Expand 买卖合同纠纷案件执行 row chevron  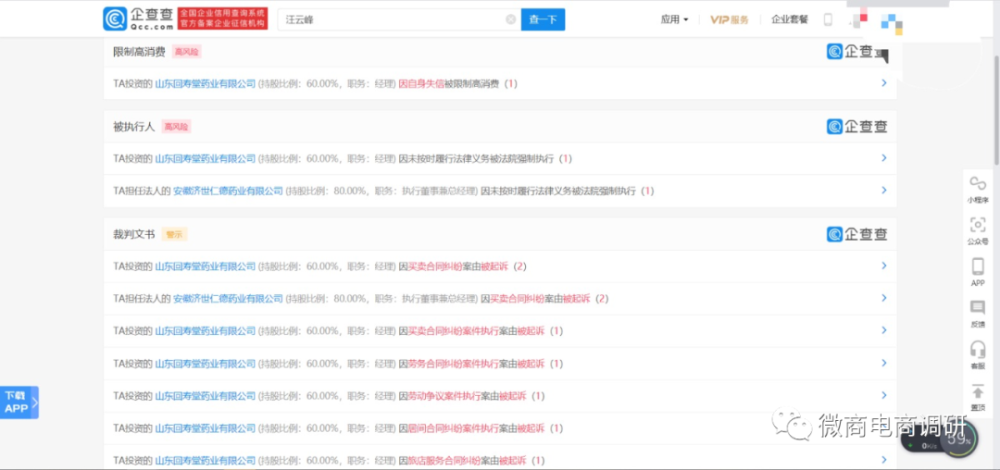(884, 330)
